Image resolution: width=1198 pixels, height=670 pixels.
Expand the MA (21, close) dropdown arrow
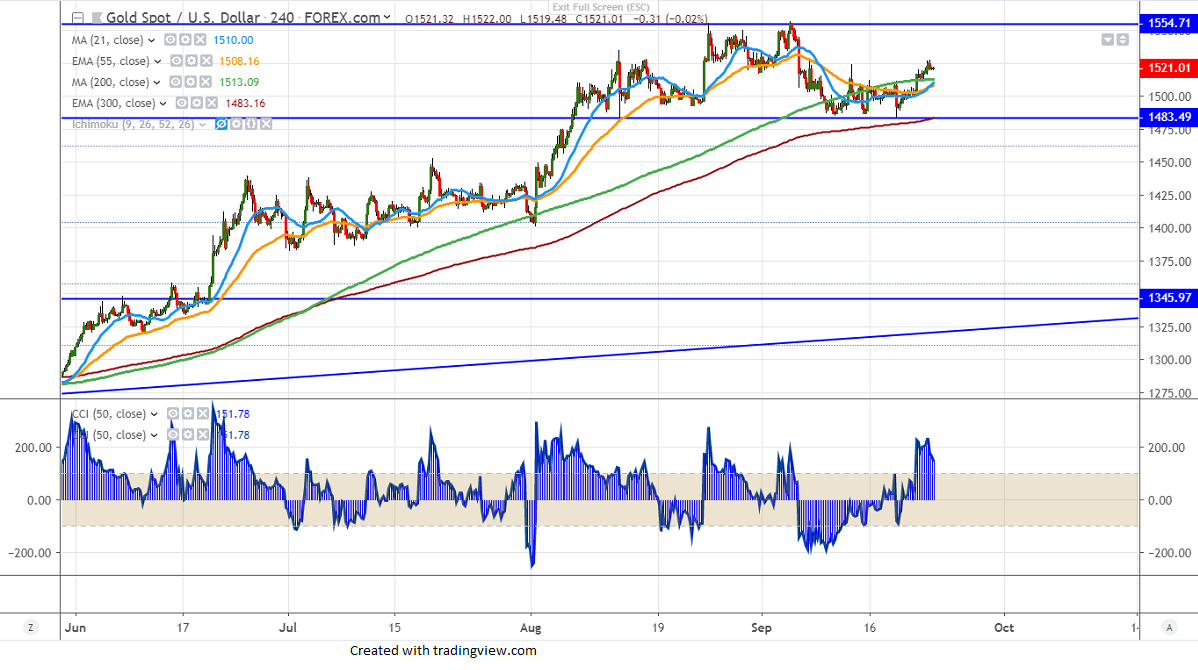(x=151, y=40)
